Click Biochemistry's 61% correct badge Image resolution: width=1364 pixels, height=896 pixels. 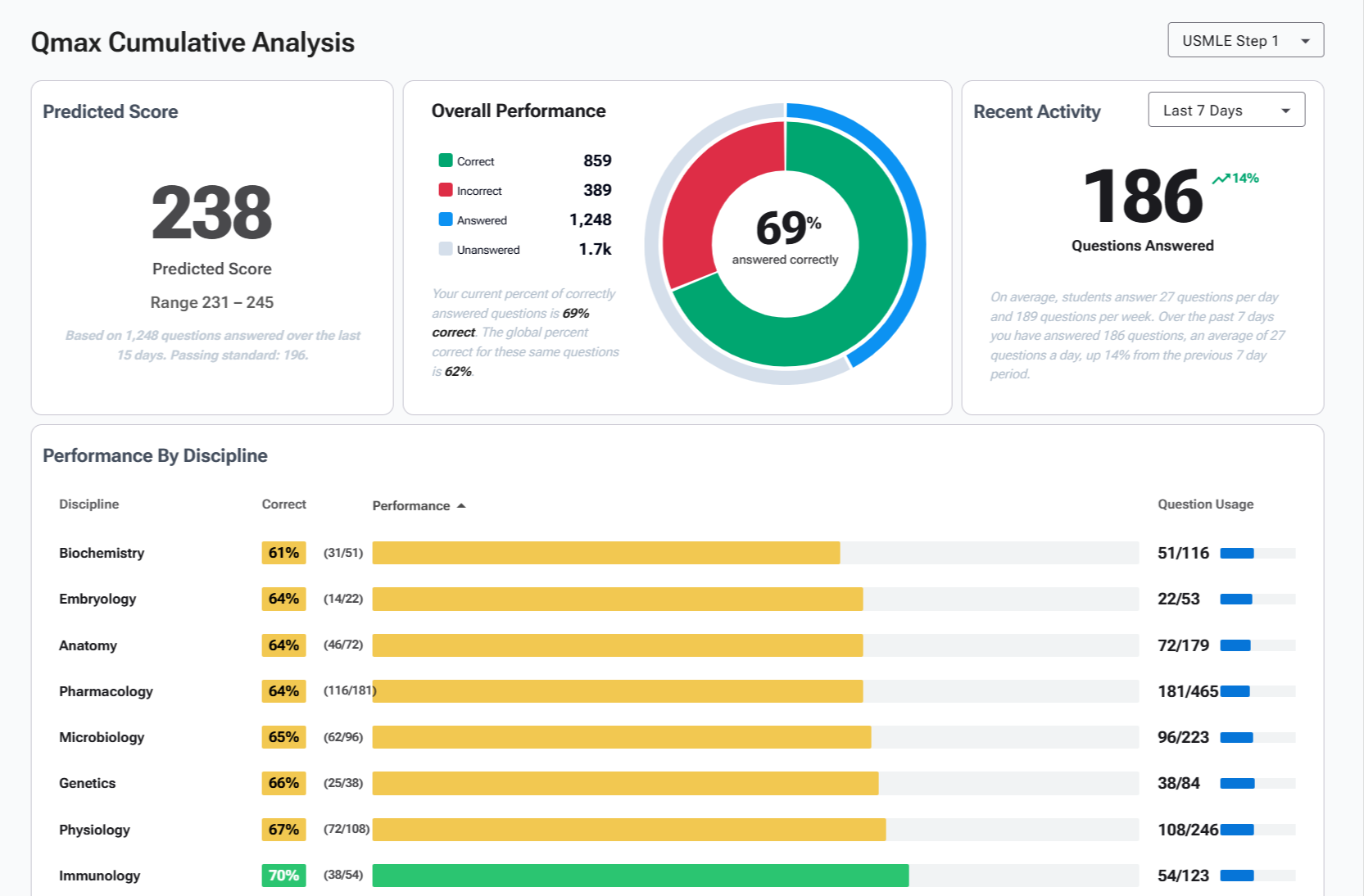point(283,553)
